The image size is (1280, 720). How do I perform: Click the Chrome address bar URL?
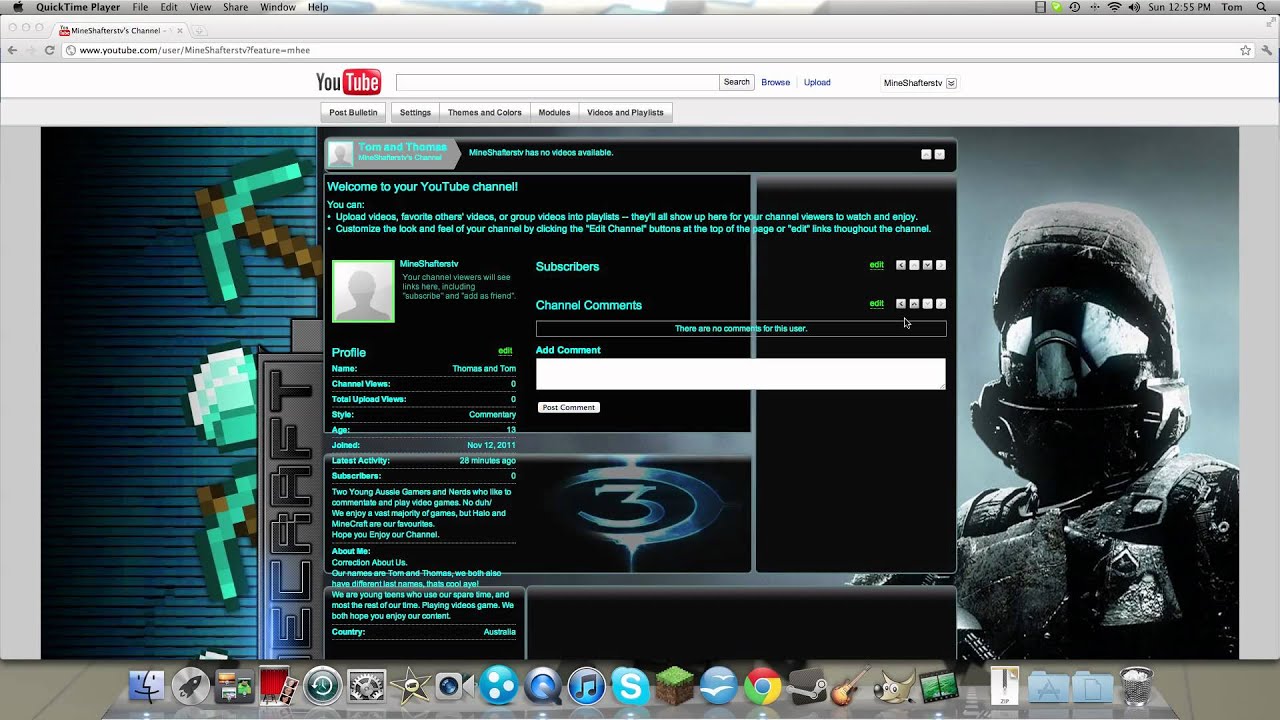(x=195, y=50)
